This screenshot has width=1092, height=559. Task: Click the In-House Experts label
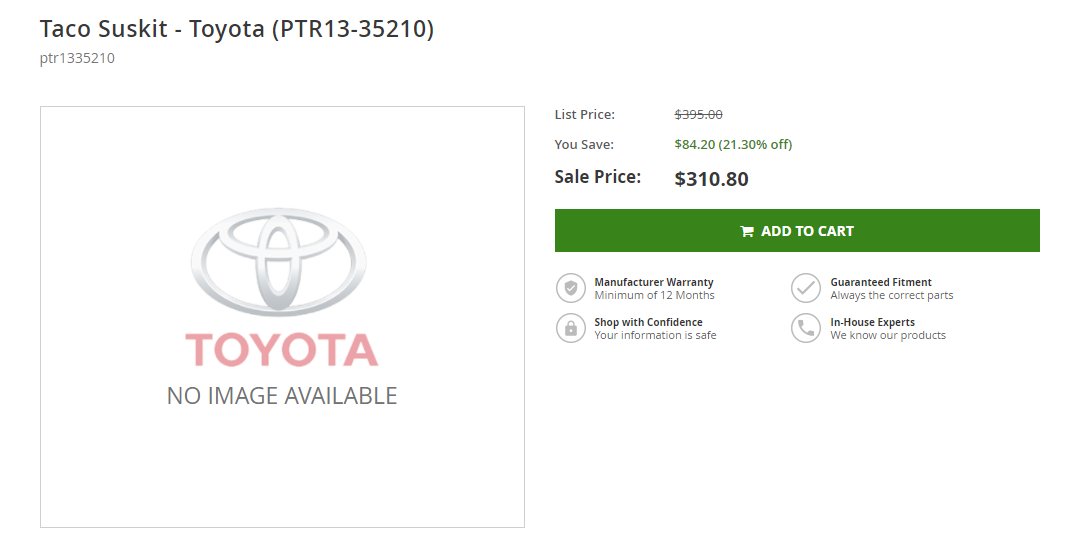(873, 322)
